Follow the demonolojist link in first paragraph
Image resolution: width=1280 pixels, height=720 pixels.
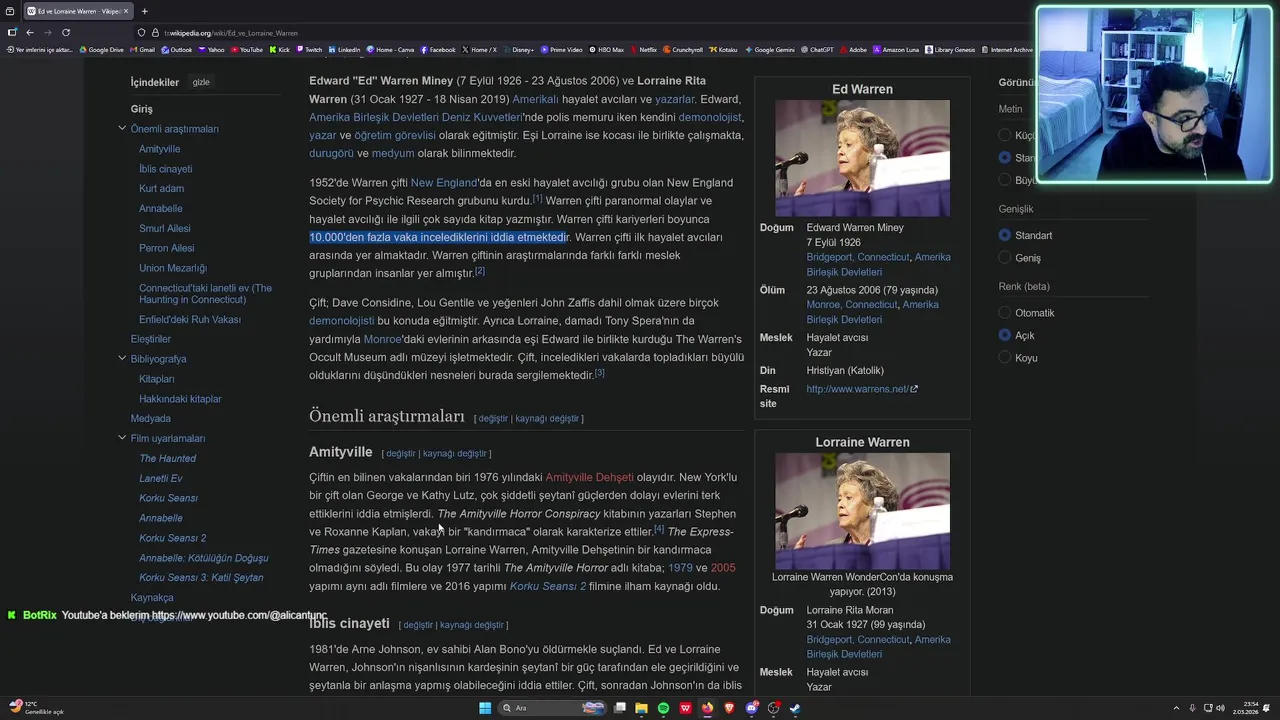click(x=710, y=117)
